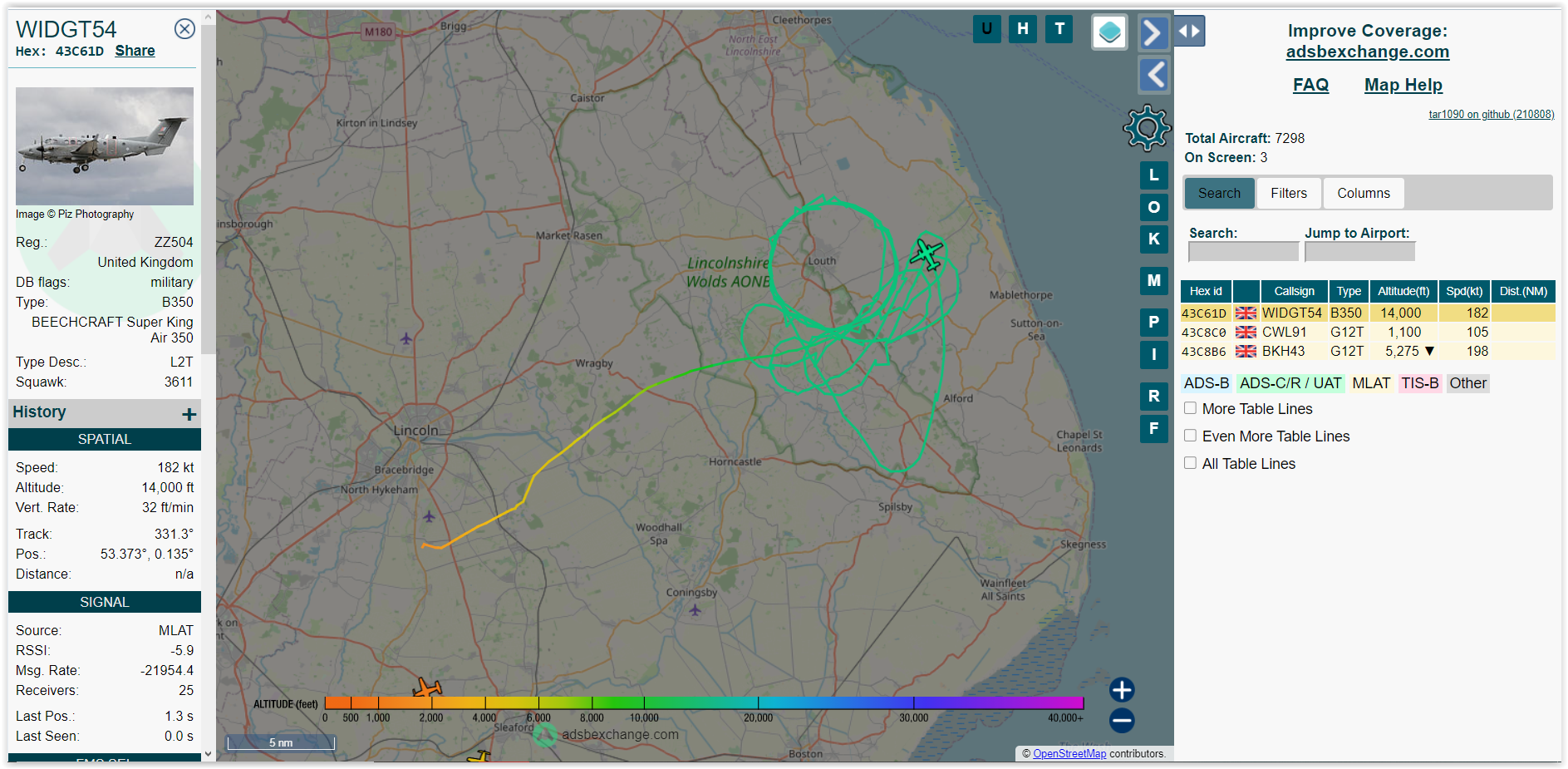This screenshot has height=769, width=1568.
Task: Open adsbexchange.com link
Action: tap(1367, 52)
